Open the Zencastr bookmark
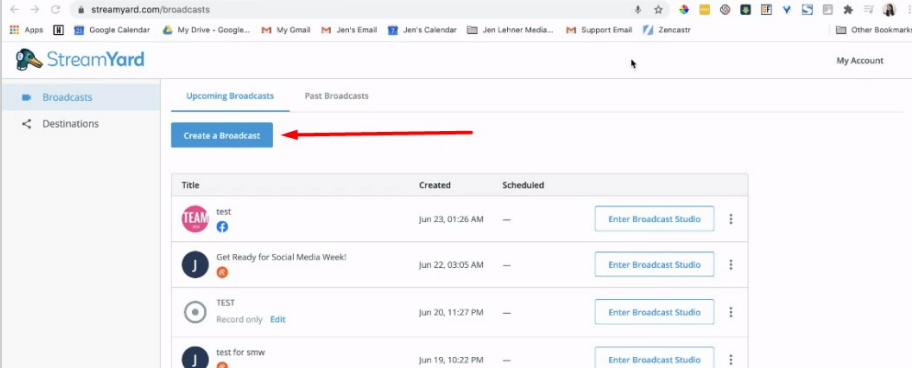Viewport: 912px width, 368px height. 667,30
